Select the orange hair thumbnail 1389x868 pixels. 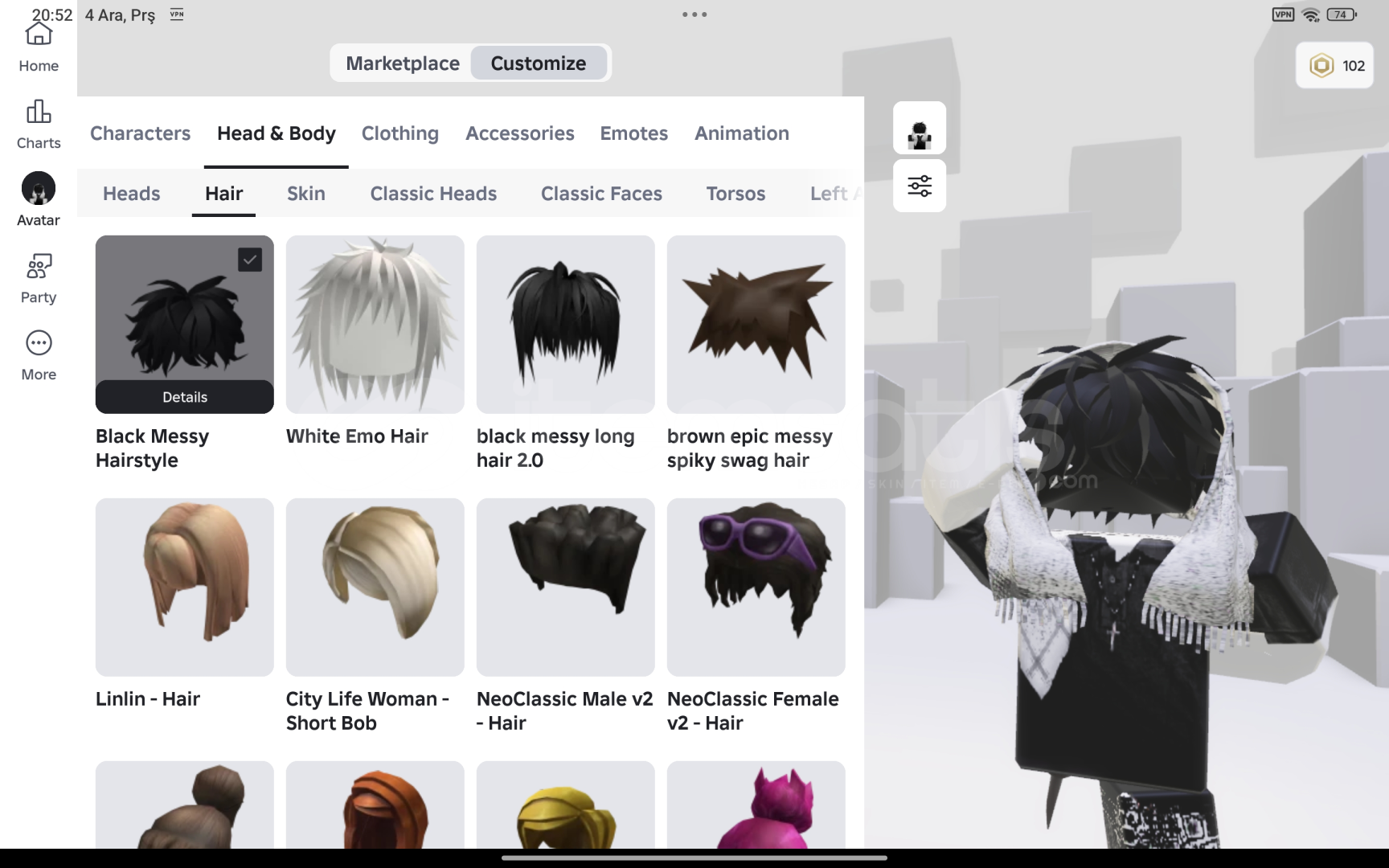[375, 805]
